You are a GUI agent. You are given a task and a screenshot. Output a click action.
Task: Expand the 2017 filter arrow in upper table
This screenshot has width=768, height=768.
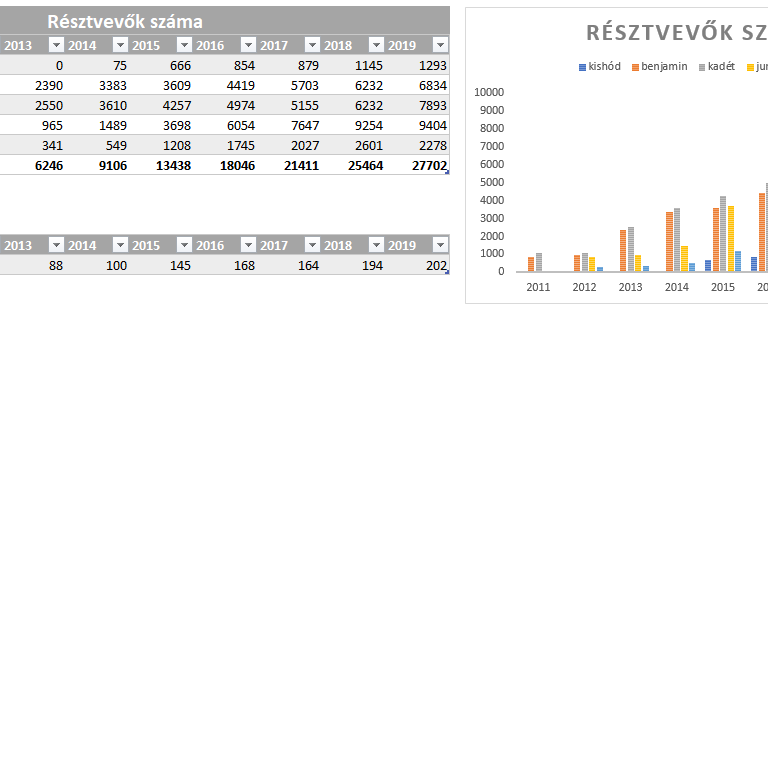tap(312, 45)
